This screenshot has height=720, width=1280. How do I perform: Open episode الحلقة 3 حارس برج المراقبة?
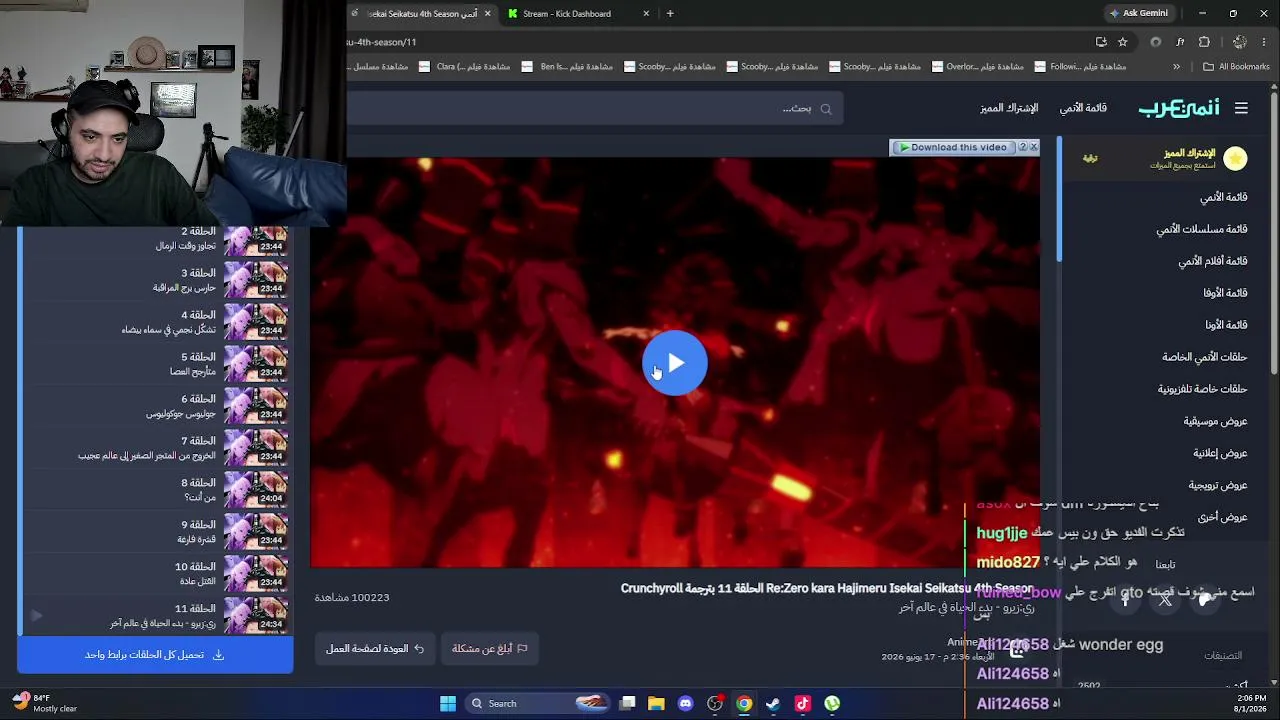(x=156, y=280)
